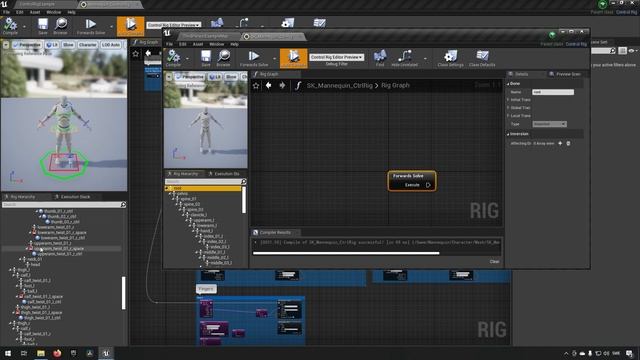Click forward arrow in the front Rig Graph toolbar
Viewport: 640px width, 360px height.
point(282,85)
